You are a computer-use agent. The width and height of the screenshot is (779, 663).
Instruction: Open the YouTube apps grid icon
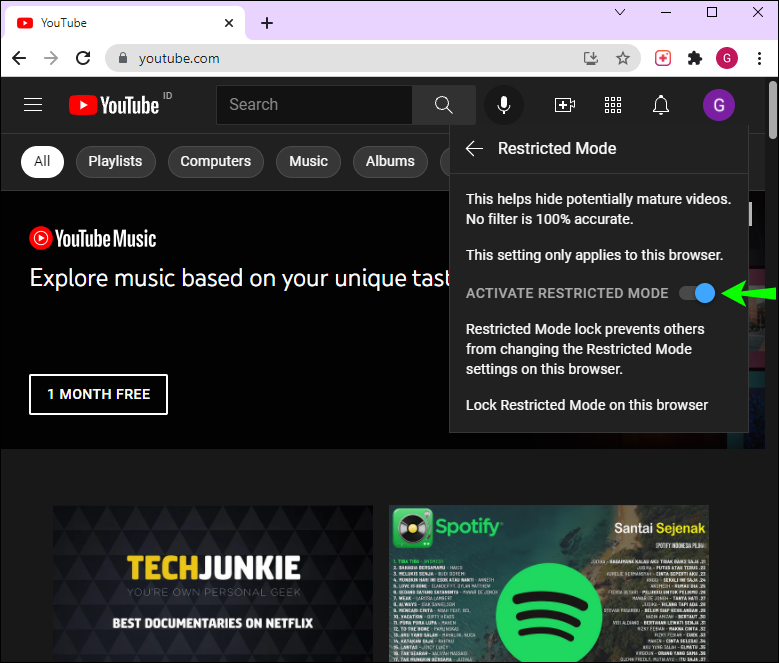tap(613, 105)
